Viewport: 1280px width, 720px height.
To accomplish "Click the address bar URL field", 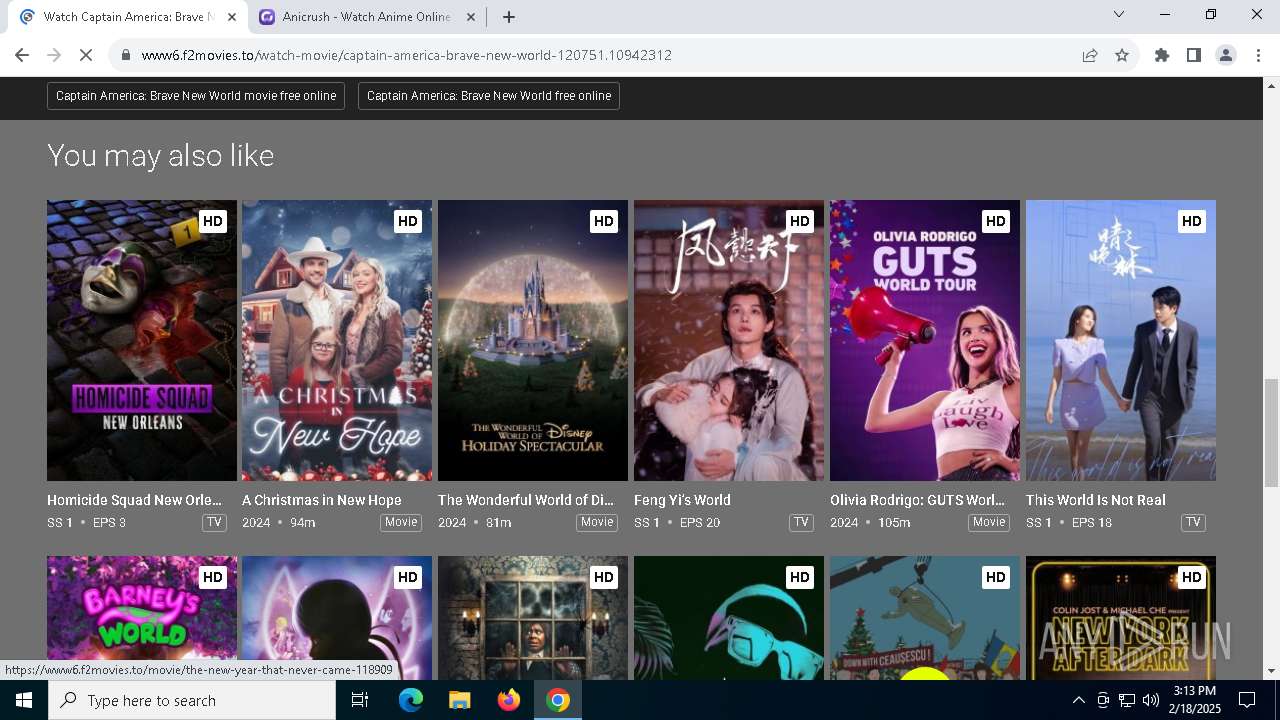I will 600,55.
